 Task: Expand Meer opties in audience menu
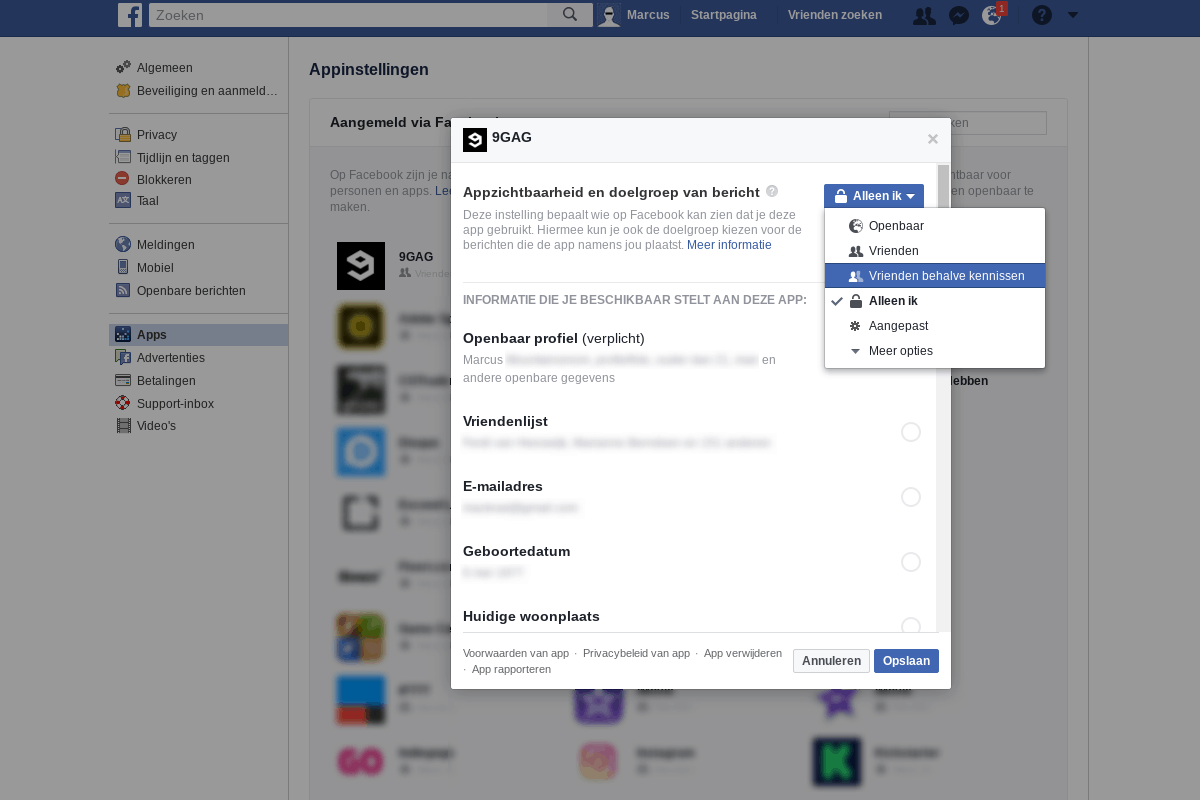[x=935, y=351]
